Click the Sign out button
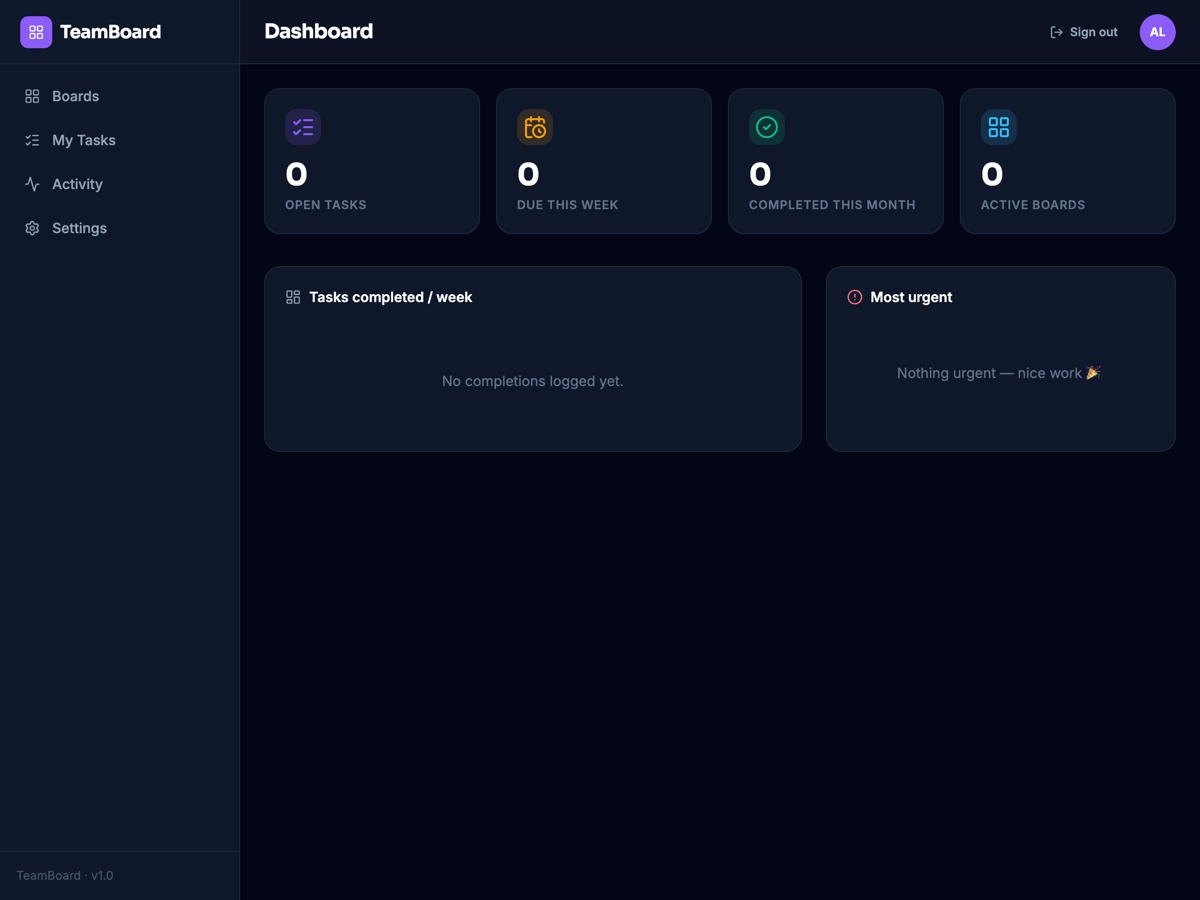 pos(1084,32)
